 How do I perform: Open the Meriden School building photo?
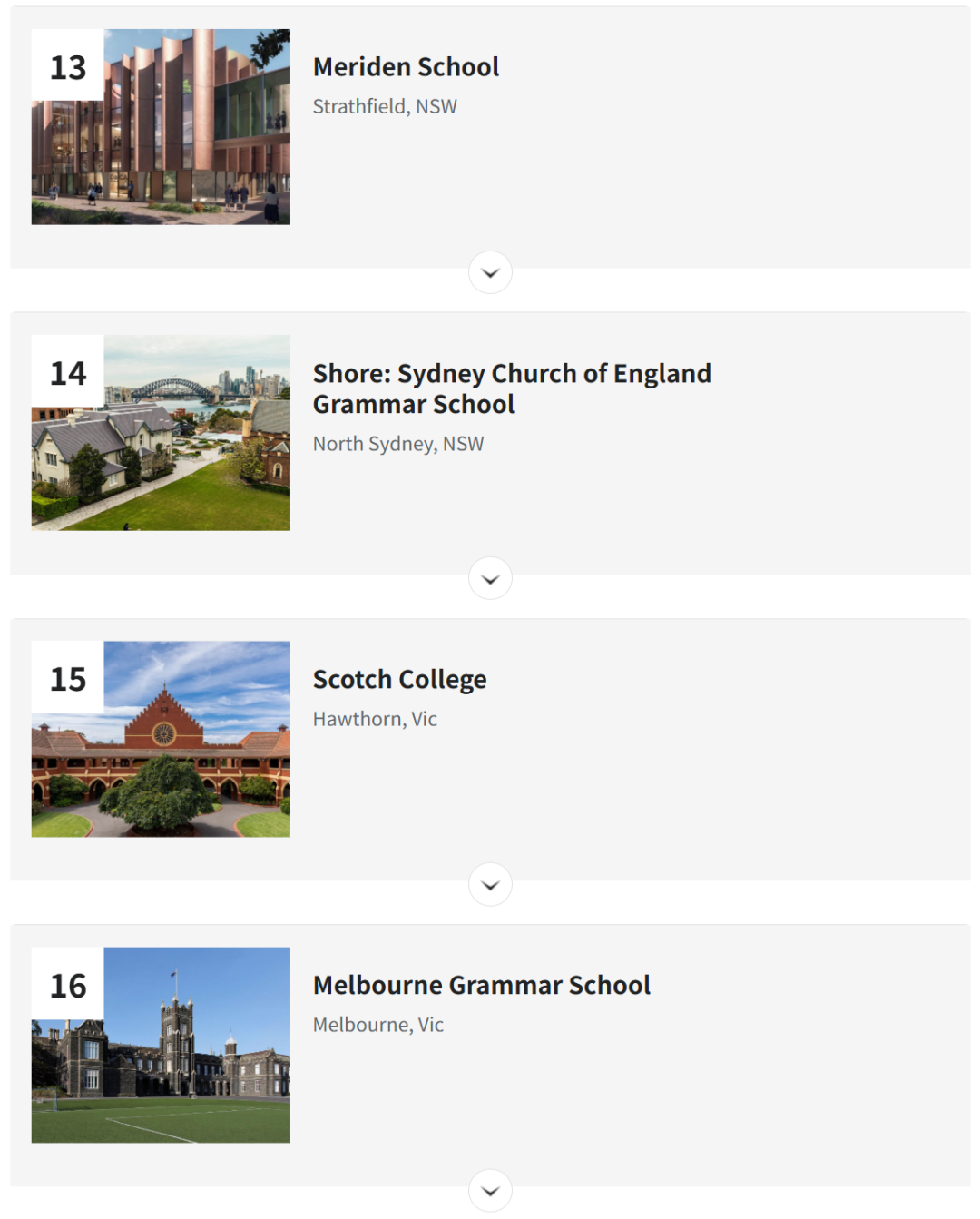point(161,127)
